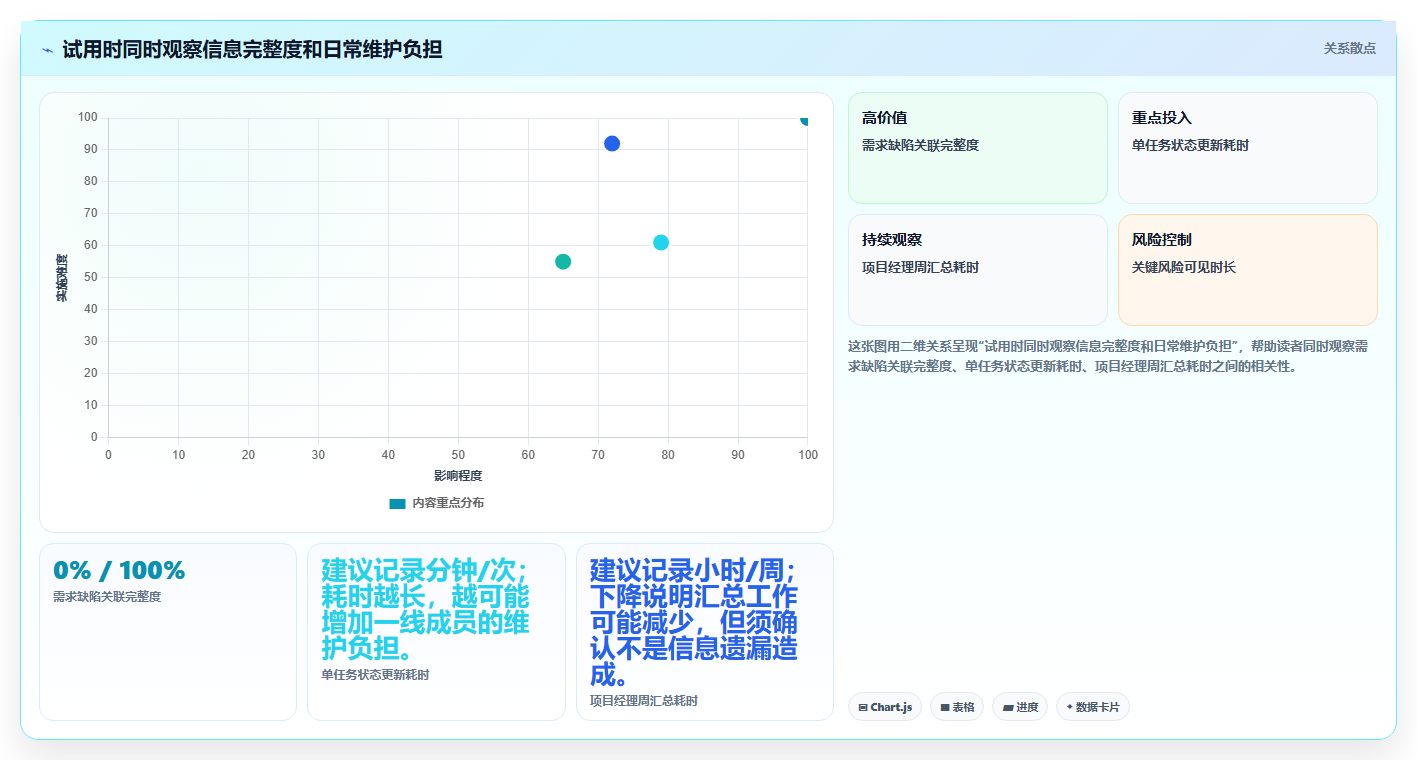Click 项目经理周汇总耗时 in the 持续观察 card
Image resolution: width=1417 pixels, height=760 pixels.
920,268
